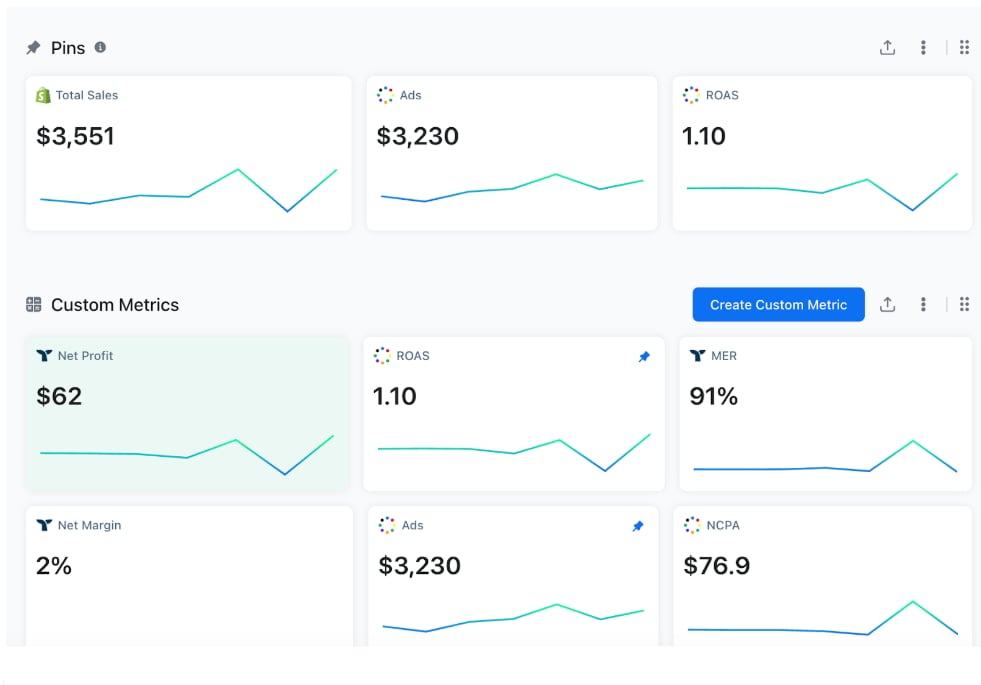981x685 pixels.
Task: Click the pinned Ads $3,230 sparkline chart
Action: (512, 188)
